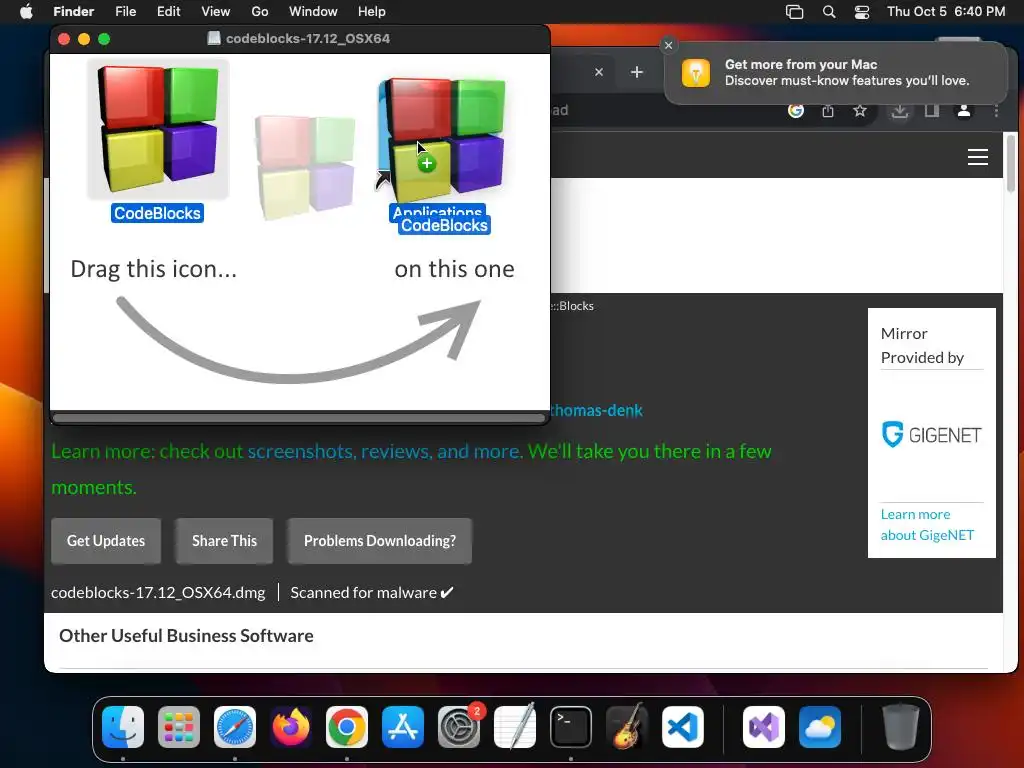Click the Applications folder shortcut icon
This screenshot has width=1024, height=768.
click(442, 139)
